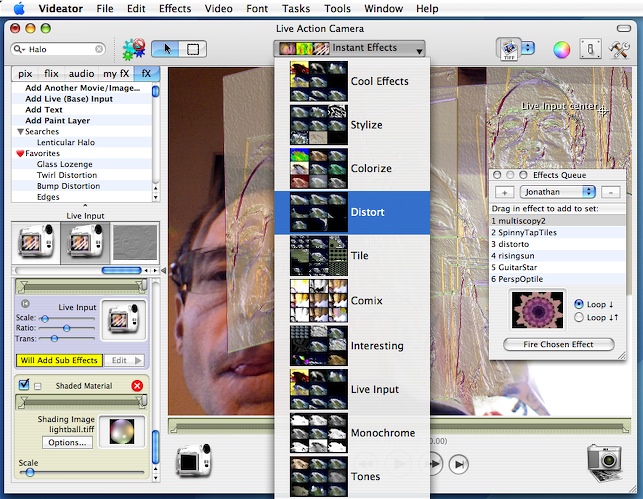This screenshot has width=643, height=499.
Task: Adjust the Live Input Ratio slider
Action: [66, 328]
